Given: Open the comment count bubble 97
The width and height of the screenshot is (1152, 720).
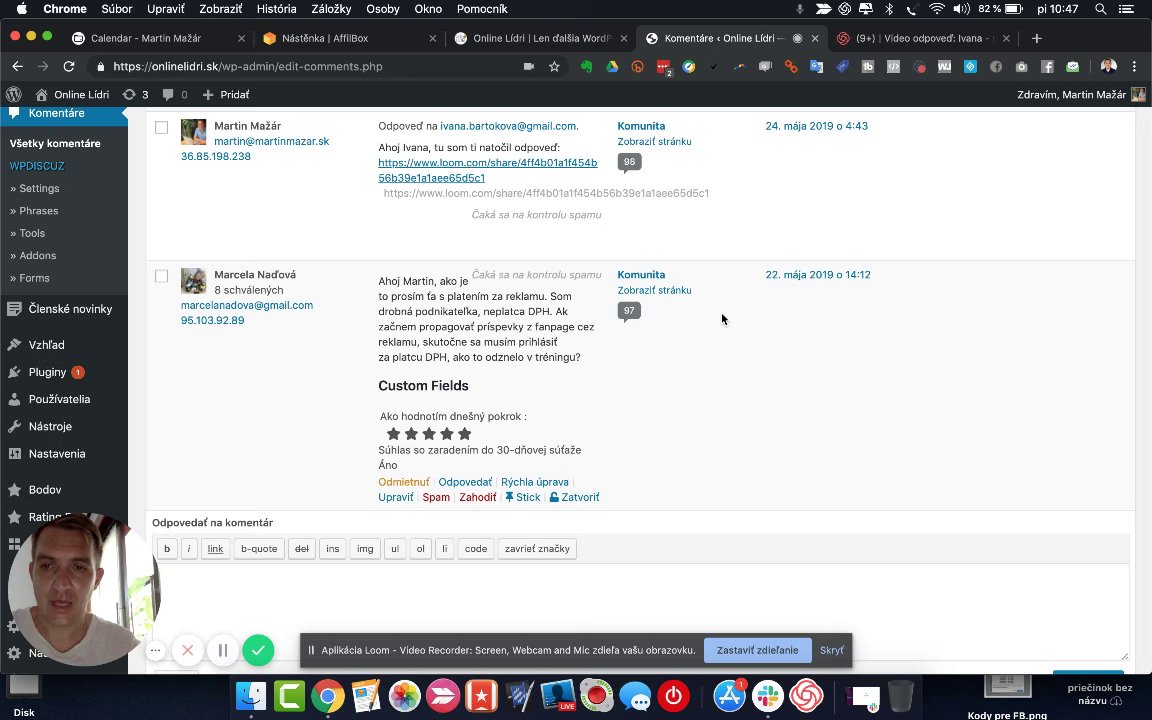Looking at the screenshot, I should click(630, 311).
